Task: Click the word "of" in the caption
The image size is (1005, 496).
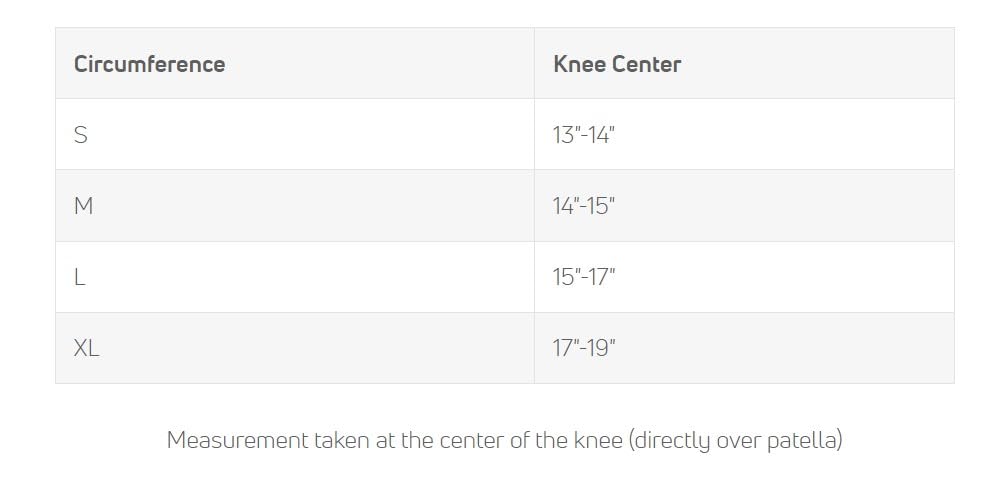Action: [x=520, y=440]
